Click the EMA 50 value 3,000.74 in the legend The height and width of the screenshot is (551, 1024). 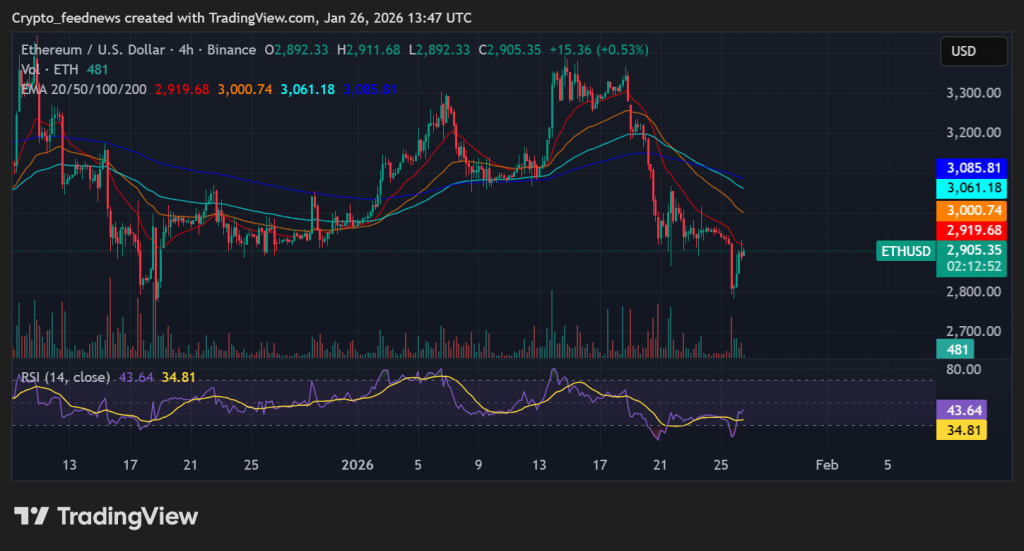tap(245, 89)
